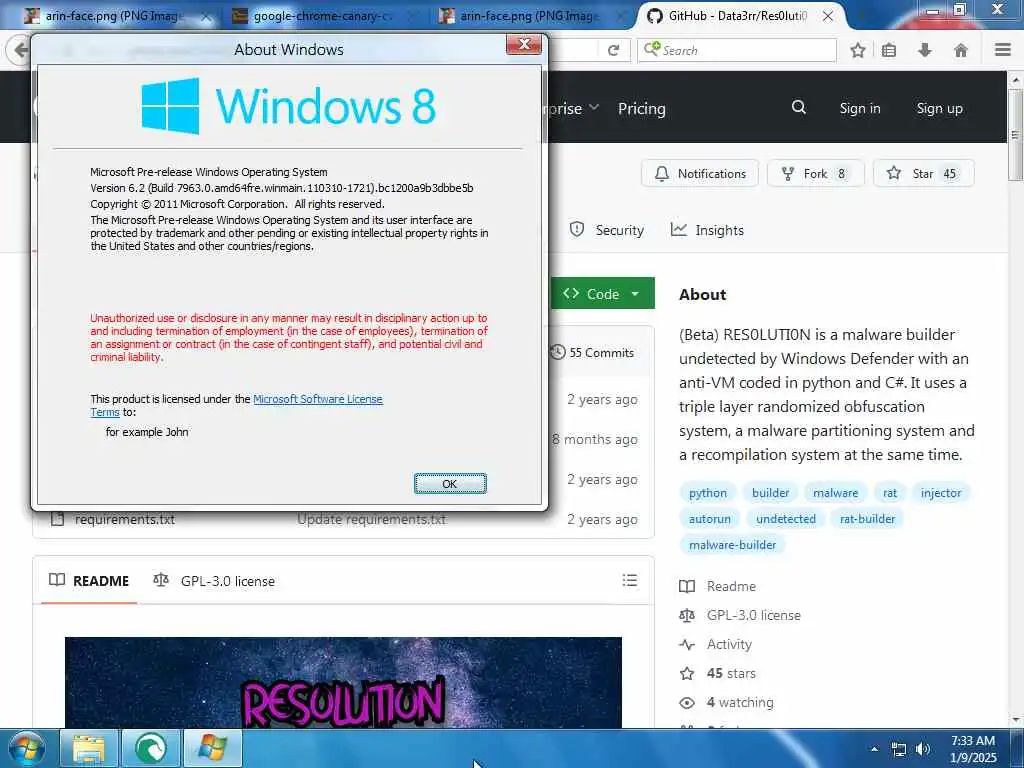Show hidden tray icons arrow

pyautogui.click(x=875, y=749)
